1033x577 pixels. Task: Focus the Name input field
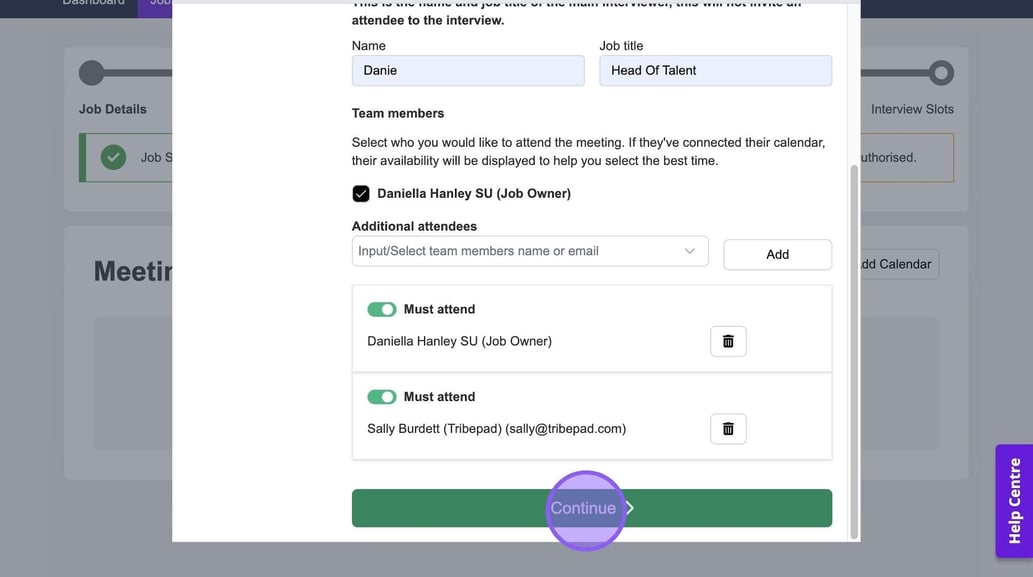pos(467,71)
